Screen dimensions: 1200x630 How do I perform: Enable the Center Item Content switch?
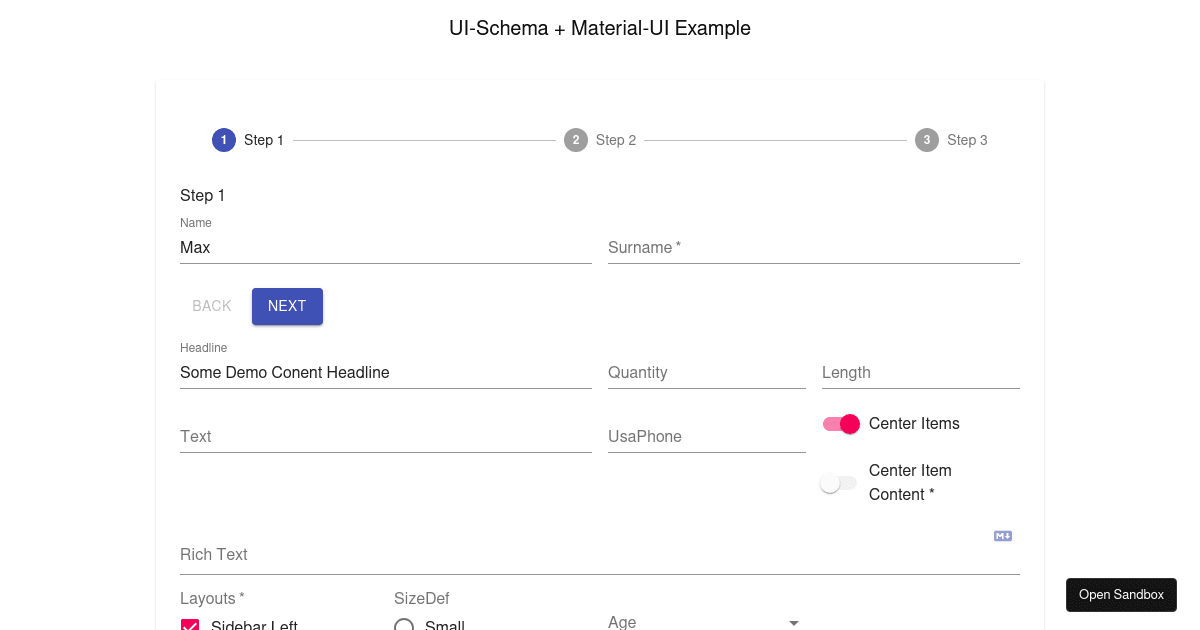pos(838,483)
